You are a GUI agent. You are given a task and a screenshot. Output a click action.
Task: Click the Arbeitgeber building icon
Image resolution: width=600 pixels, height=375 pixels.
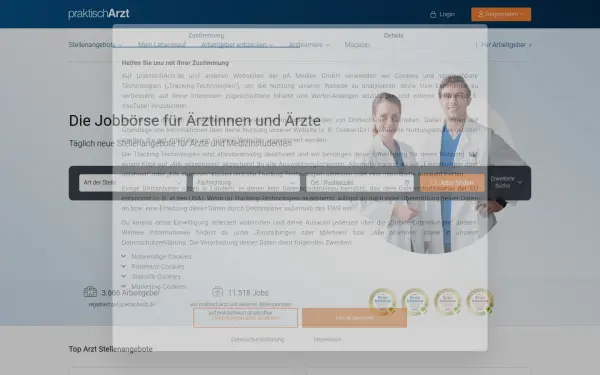click(x=90, y=292)
